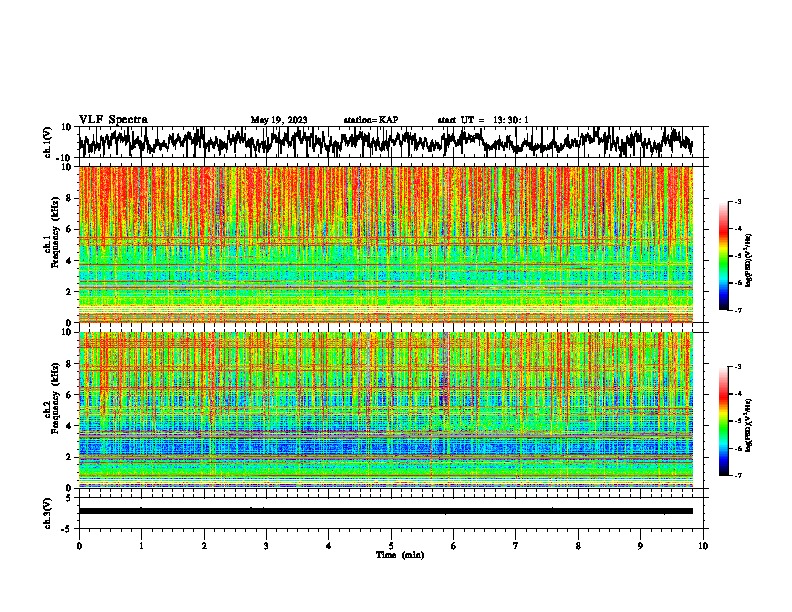This screenshot has height=612, width=792.
Task: Click the ch.1 spectrogram color scale bar
Action: click(723, 256)
